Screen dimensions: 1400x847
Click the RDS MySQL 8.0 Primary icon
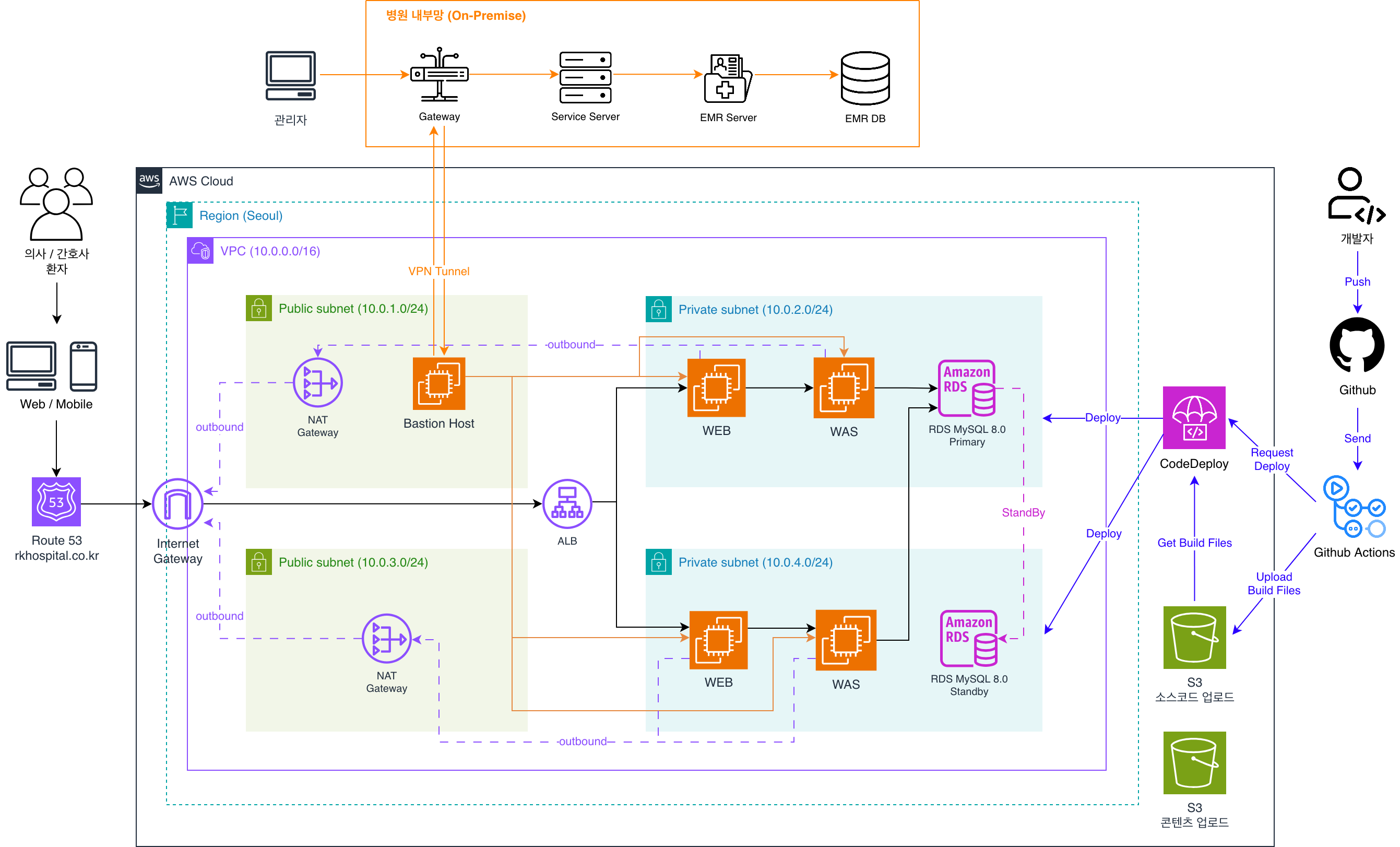pyautogui.click(x=966, y=389)
